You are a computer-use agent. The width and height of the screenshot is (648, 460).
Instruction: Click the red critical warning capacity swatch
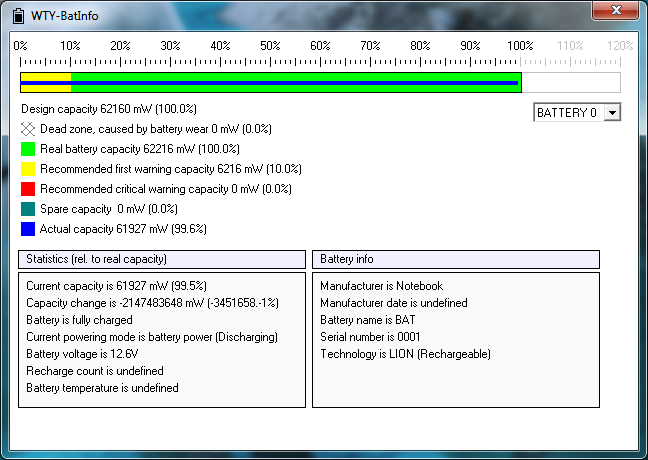point(28,189)
